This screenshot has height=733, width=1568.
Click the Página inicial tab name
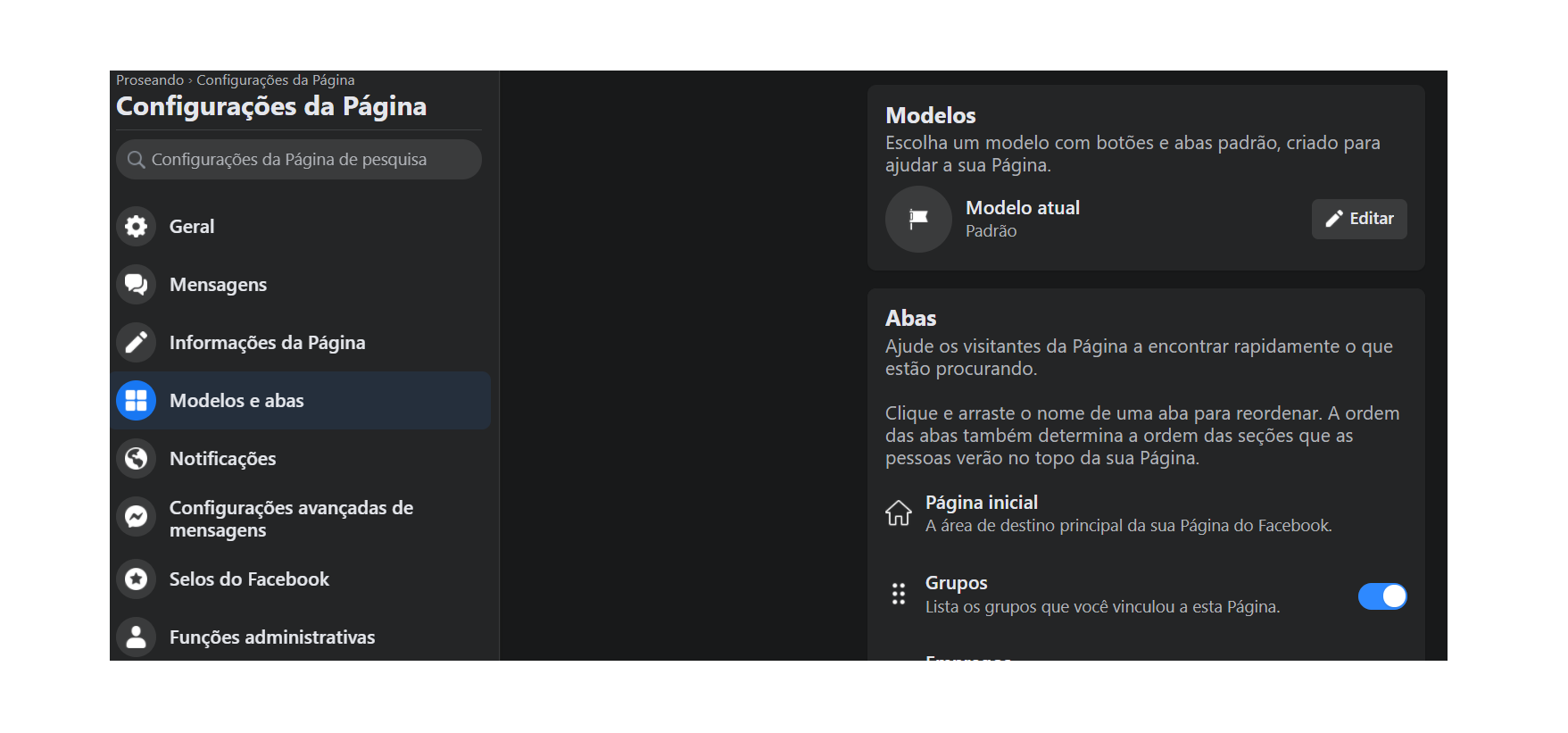(x=982, y=503)
